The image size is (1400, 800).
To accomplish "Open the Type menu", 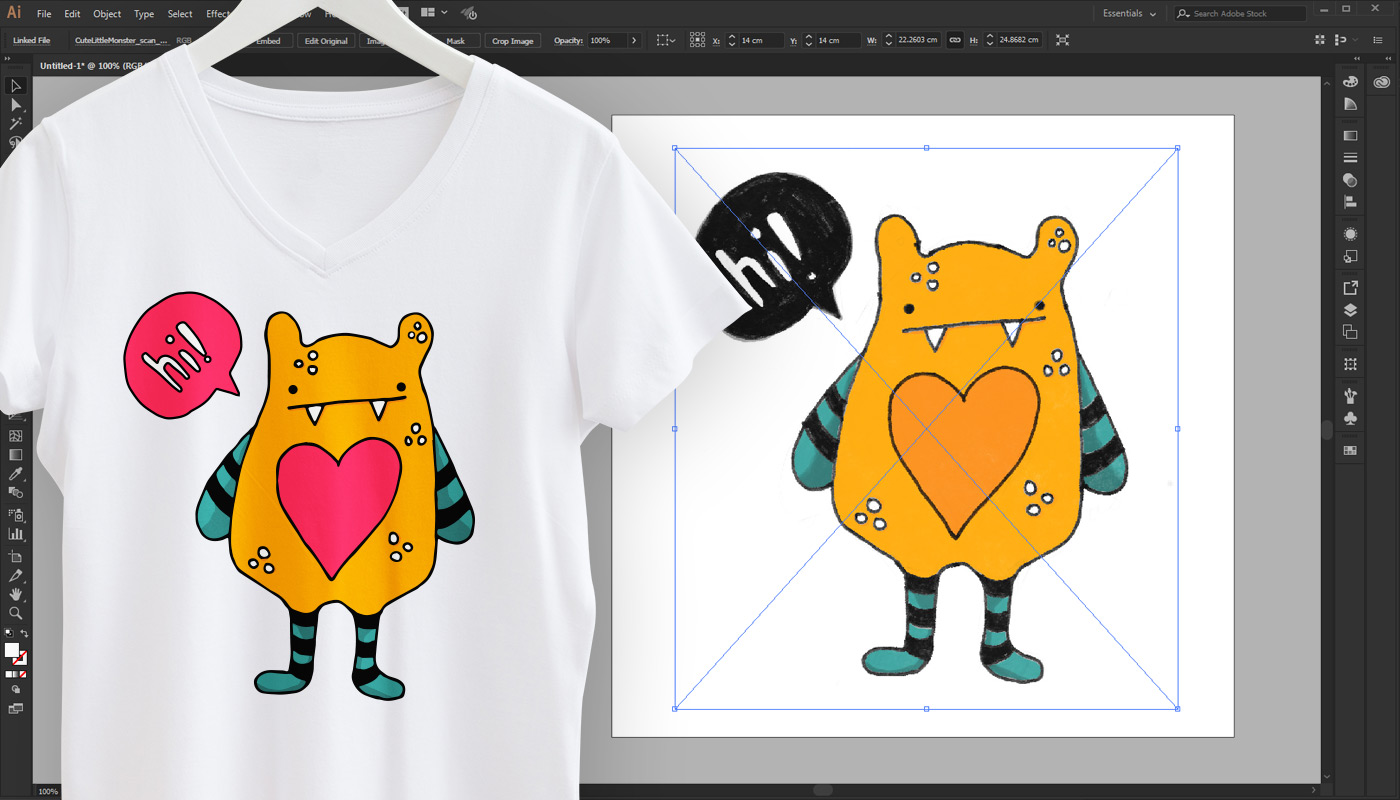I will coord(144,14).
